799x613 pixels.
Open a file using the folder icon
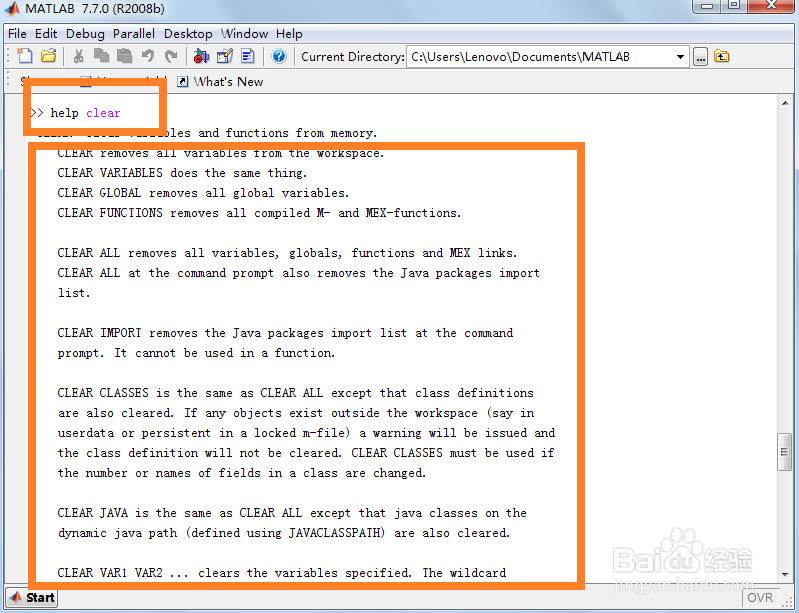coord(48,56)
